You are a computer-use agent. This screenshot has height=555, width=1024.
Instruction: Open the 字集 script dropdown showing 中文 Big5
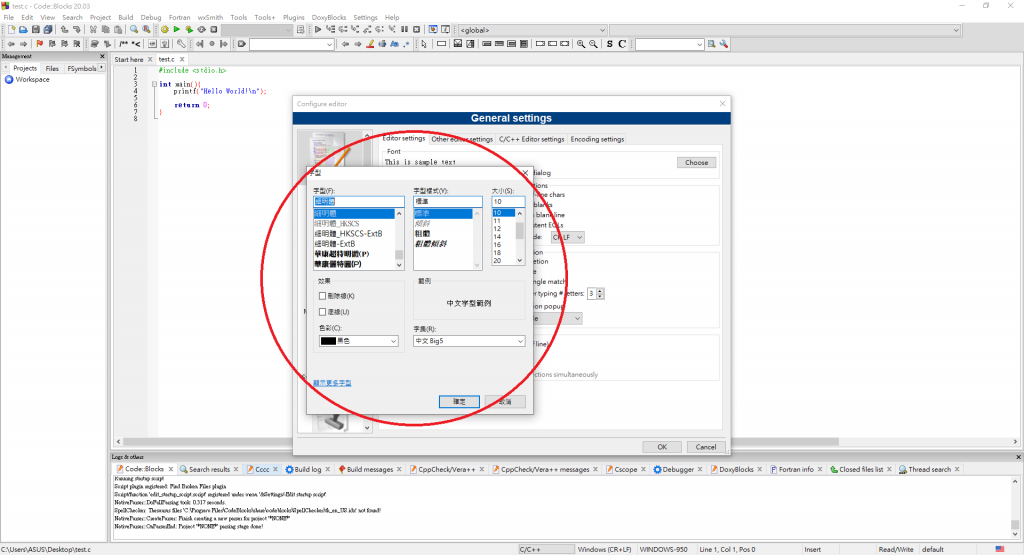pos(469,341)
